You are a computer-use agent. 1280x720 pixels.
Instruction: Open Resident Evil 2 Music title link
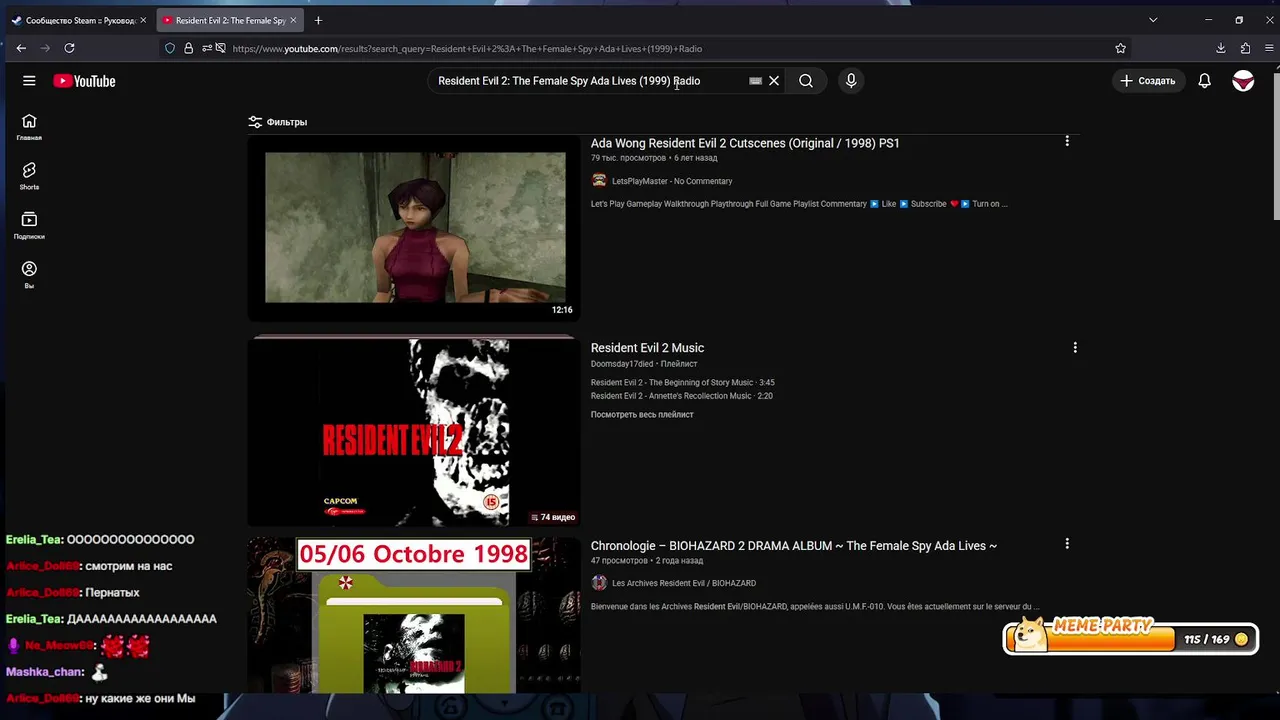[x=647, y=348]
